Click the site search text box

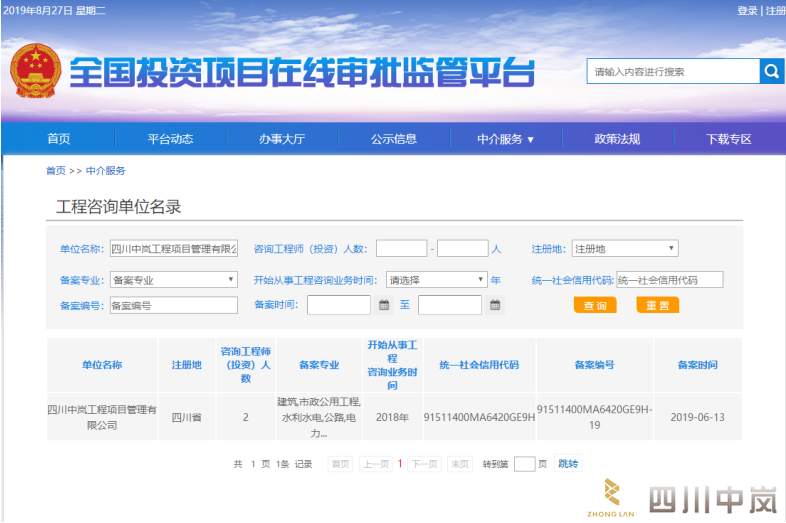[x=673, y=72]
